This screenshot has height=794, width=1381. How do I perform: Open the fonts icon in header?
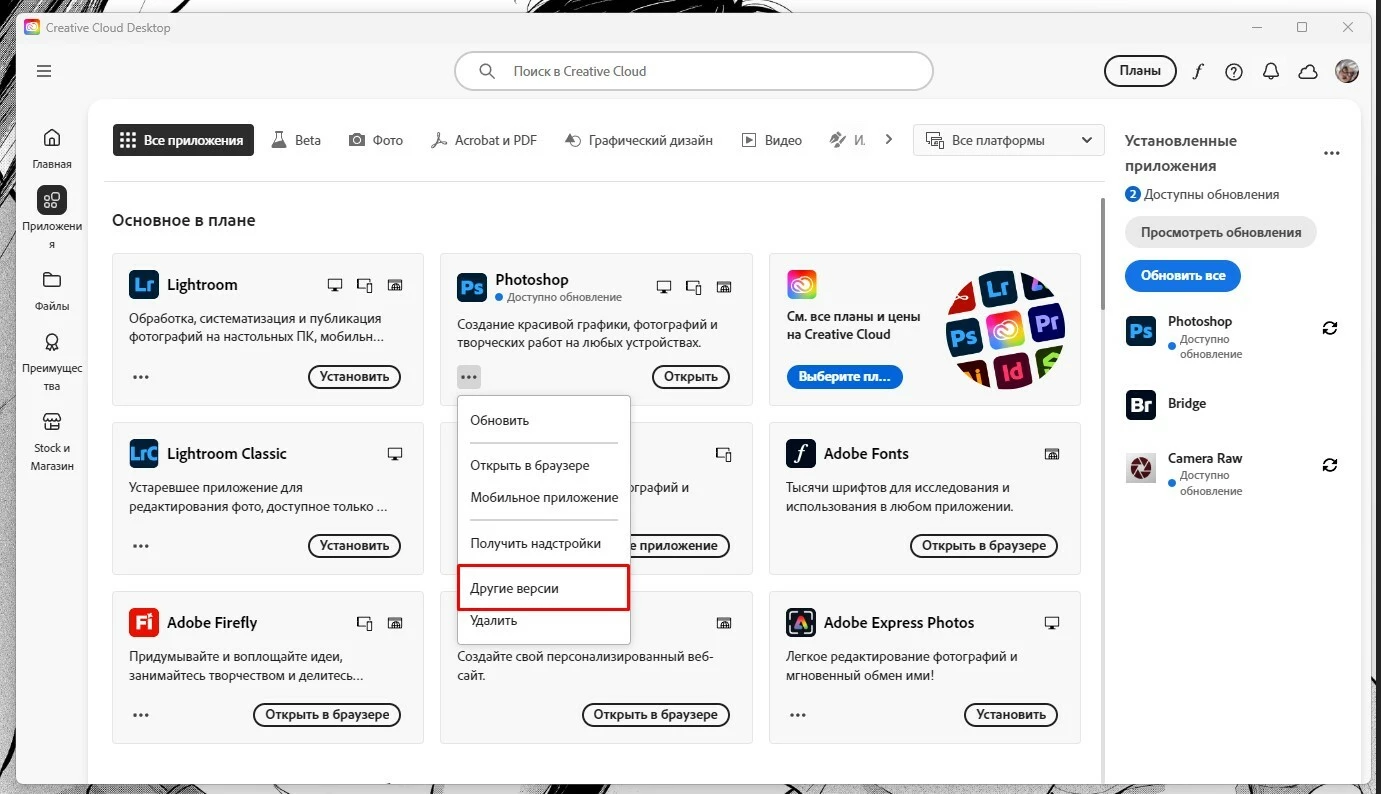(x=1198, y=71)
